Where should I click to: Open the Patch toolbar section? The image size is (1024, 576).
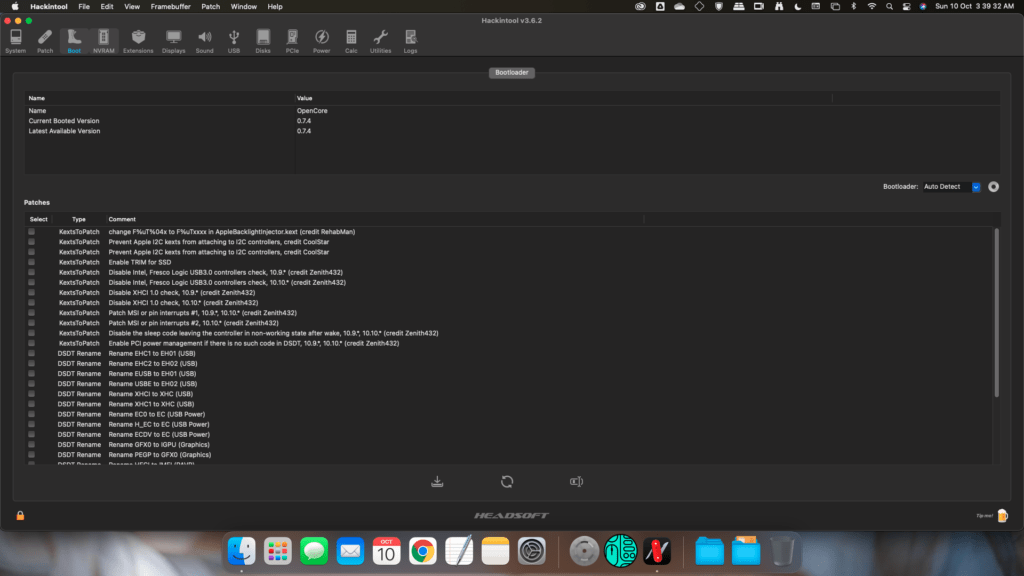tap(44, 41)
